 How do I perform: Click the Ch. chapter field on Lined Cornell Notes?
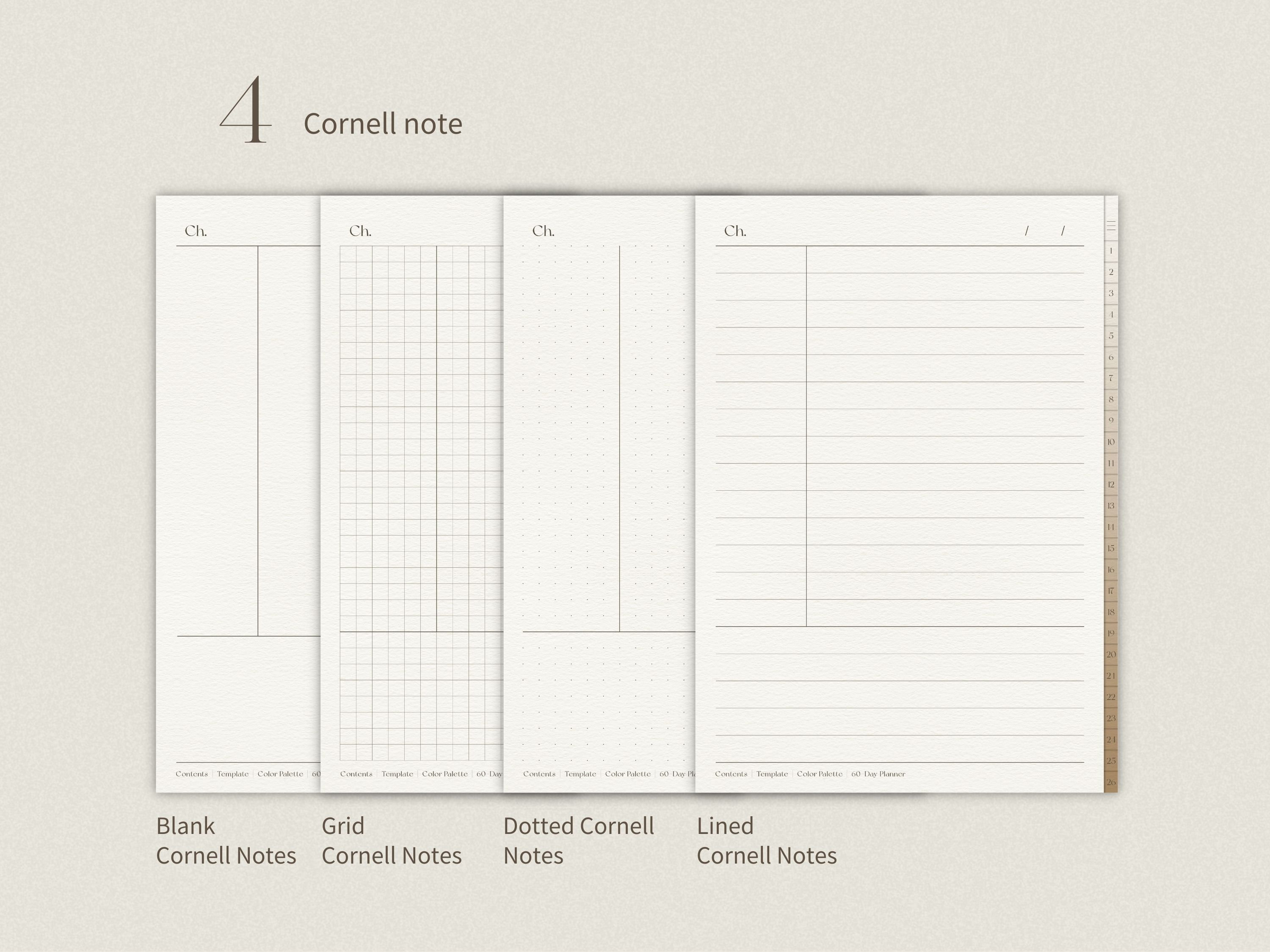tap(735, 231)
